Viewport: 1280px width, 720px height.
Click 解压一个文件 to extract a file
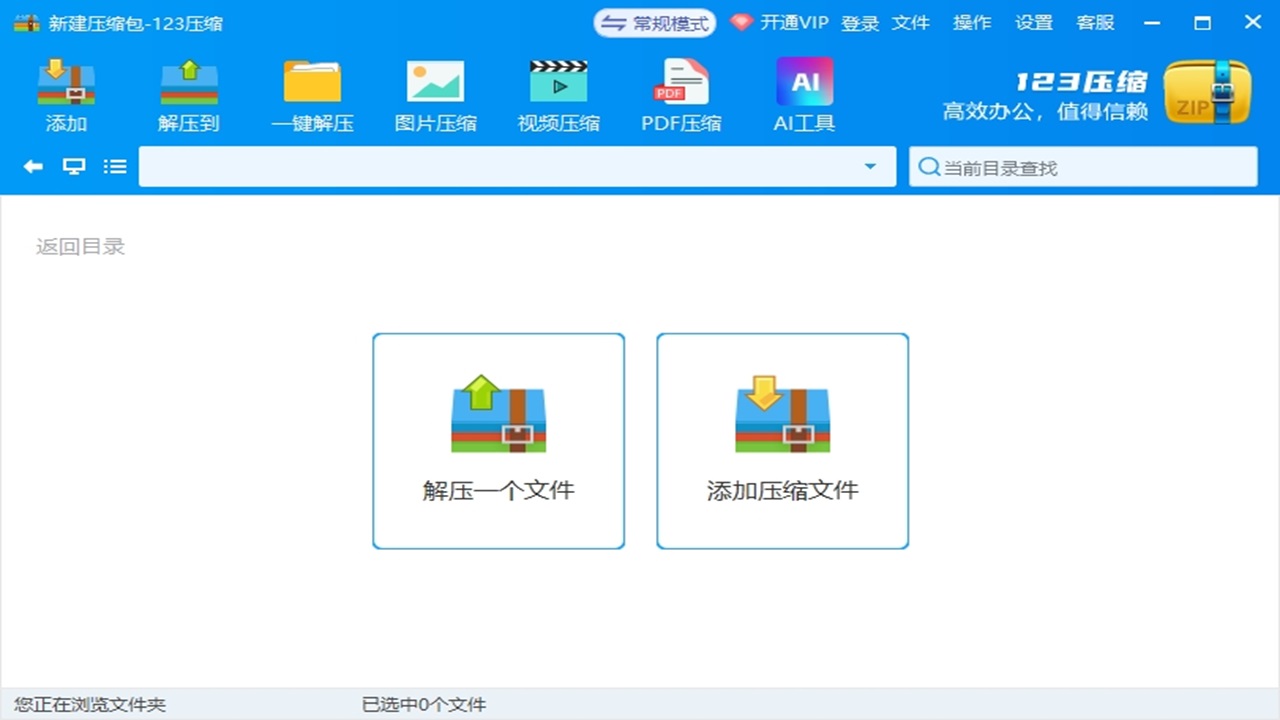(498, 441)
